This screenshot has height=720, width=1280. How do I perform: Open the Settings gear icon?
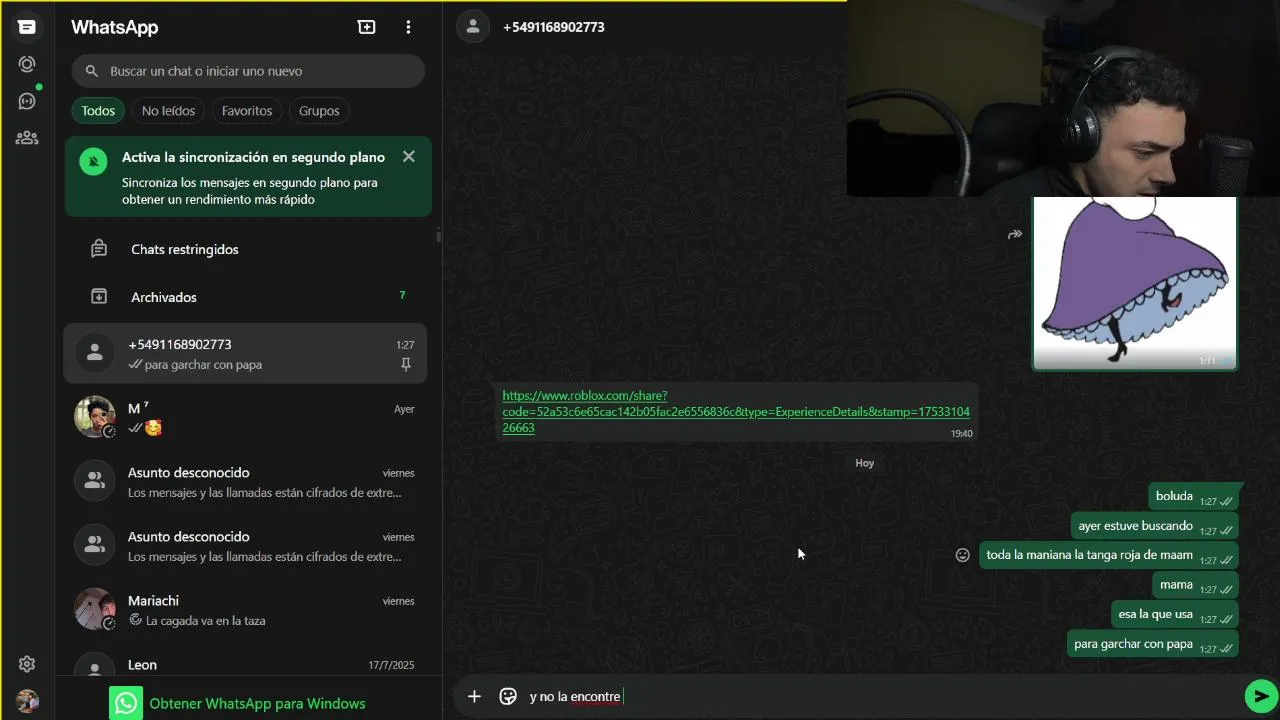pos(27,664)
